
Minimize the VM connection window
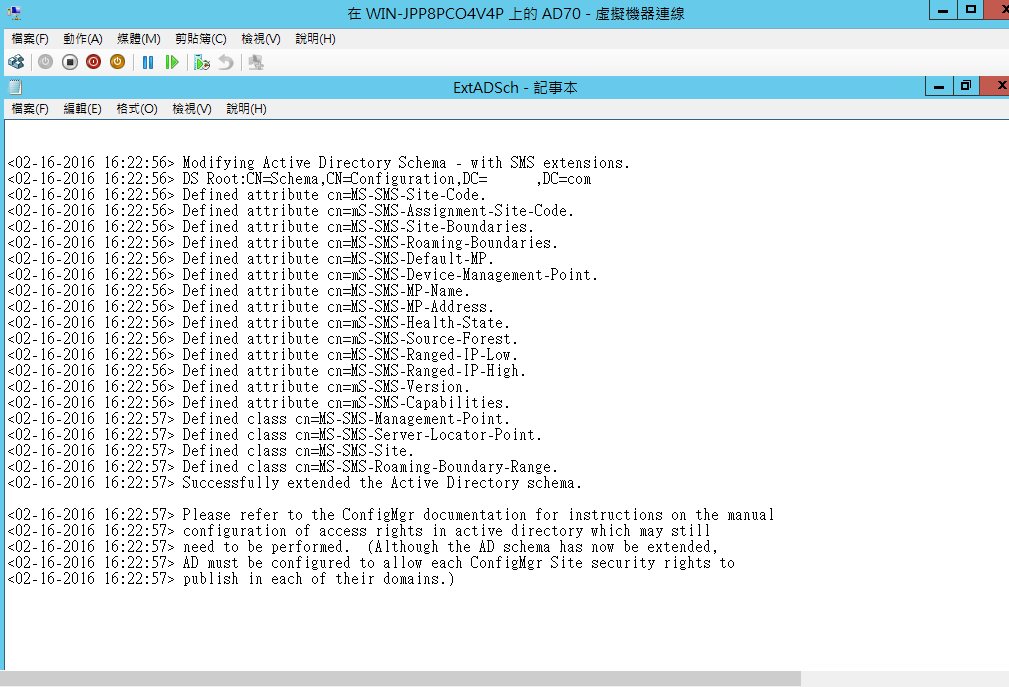[x=943, y=10]
